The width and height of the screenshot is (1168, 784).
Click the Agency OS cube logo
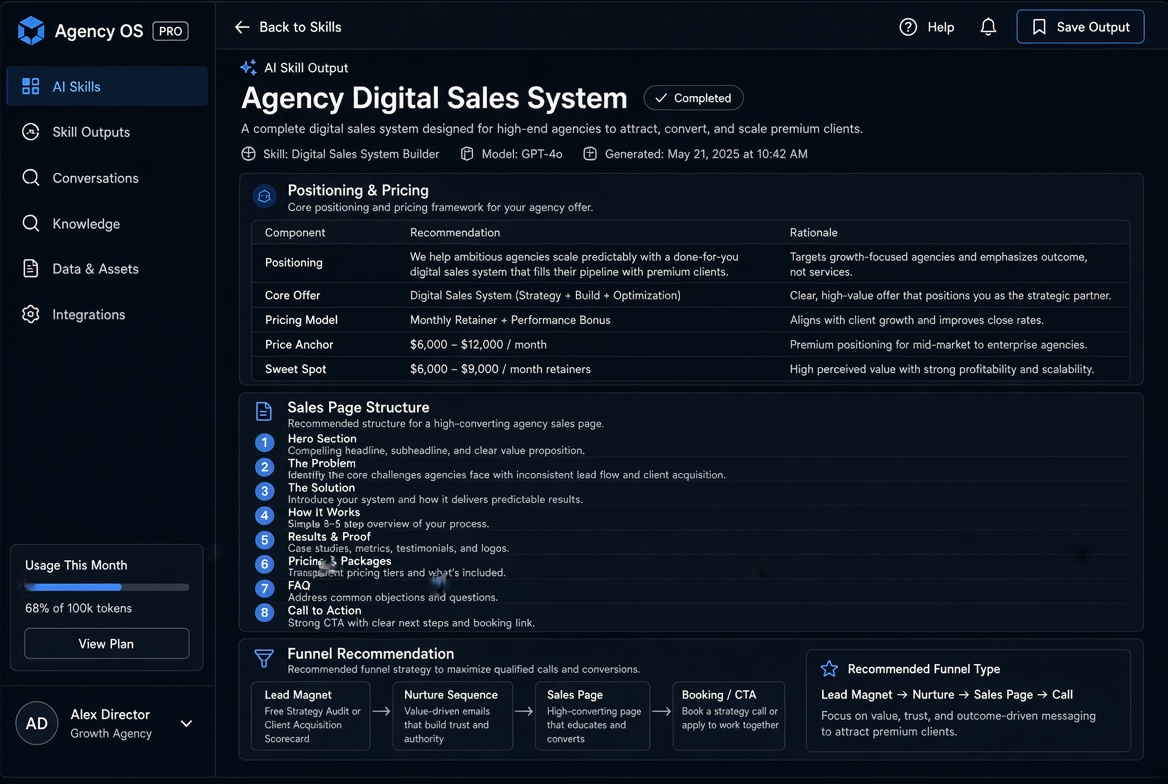[31, 31]
